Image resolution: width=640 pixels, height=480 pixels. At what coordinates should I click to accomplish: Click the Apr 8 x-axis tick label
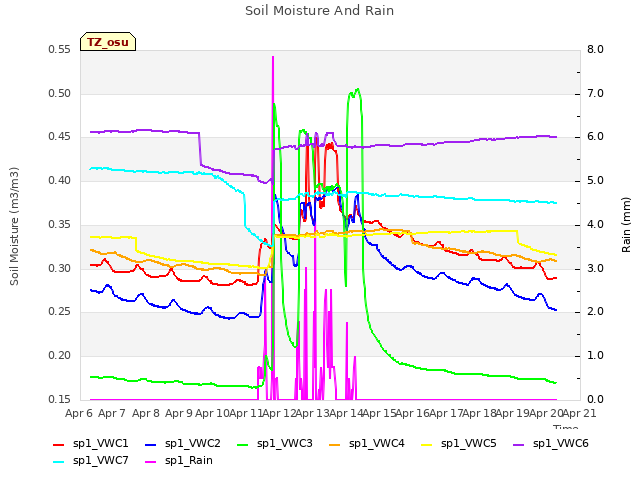146,413
